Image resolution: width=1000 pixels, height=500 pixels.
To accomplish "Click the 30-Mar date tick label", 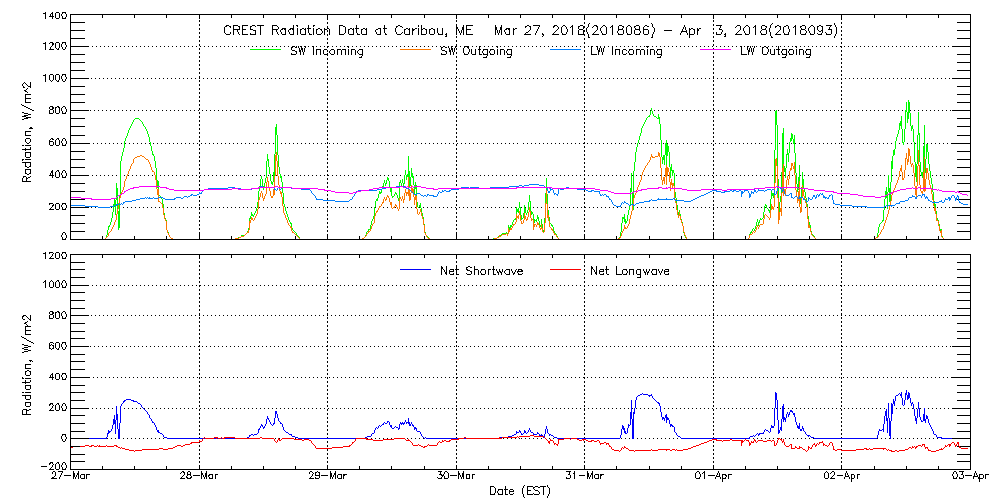I will point(456,477).
